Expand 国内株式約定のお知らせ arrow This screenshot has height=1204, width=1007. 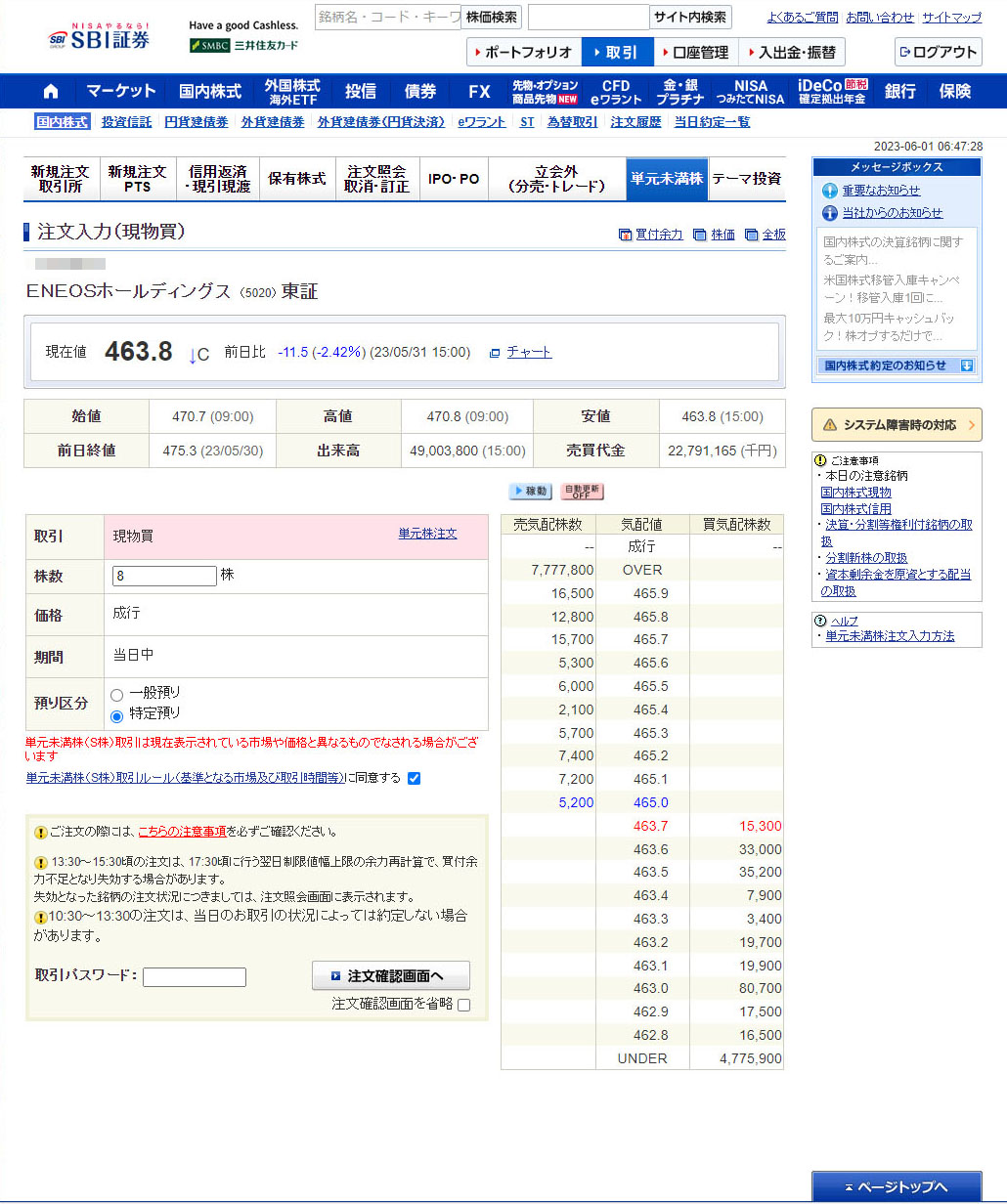[967, 365]
